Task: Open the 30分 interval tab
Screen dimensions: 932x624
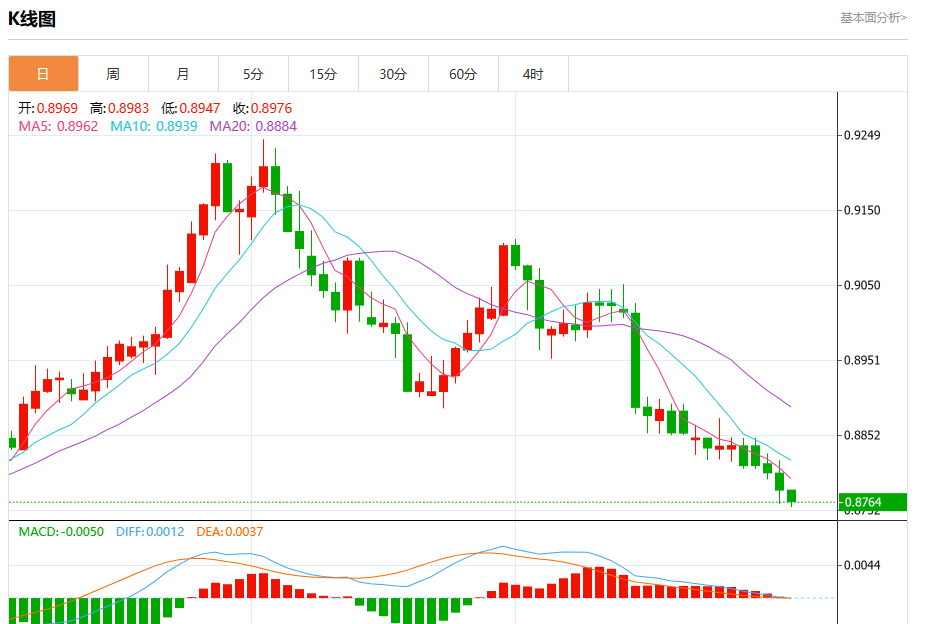Action: coord(393,74)
